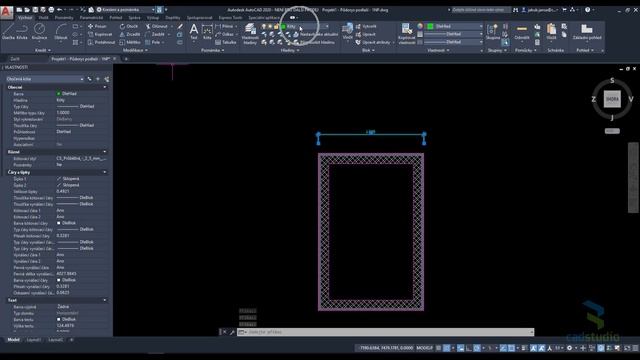The image size is (640, 360).
Task: Expand the Kreslit panel dropdown
Action: tap(42, 50)
